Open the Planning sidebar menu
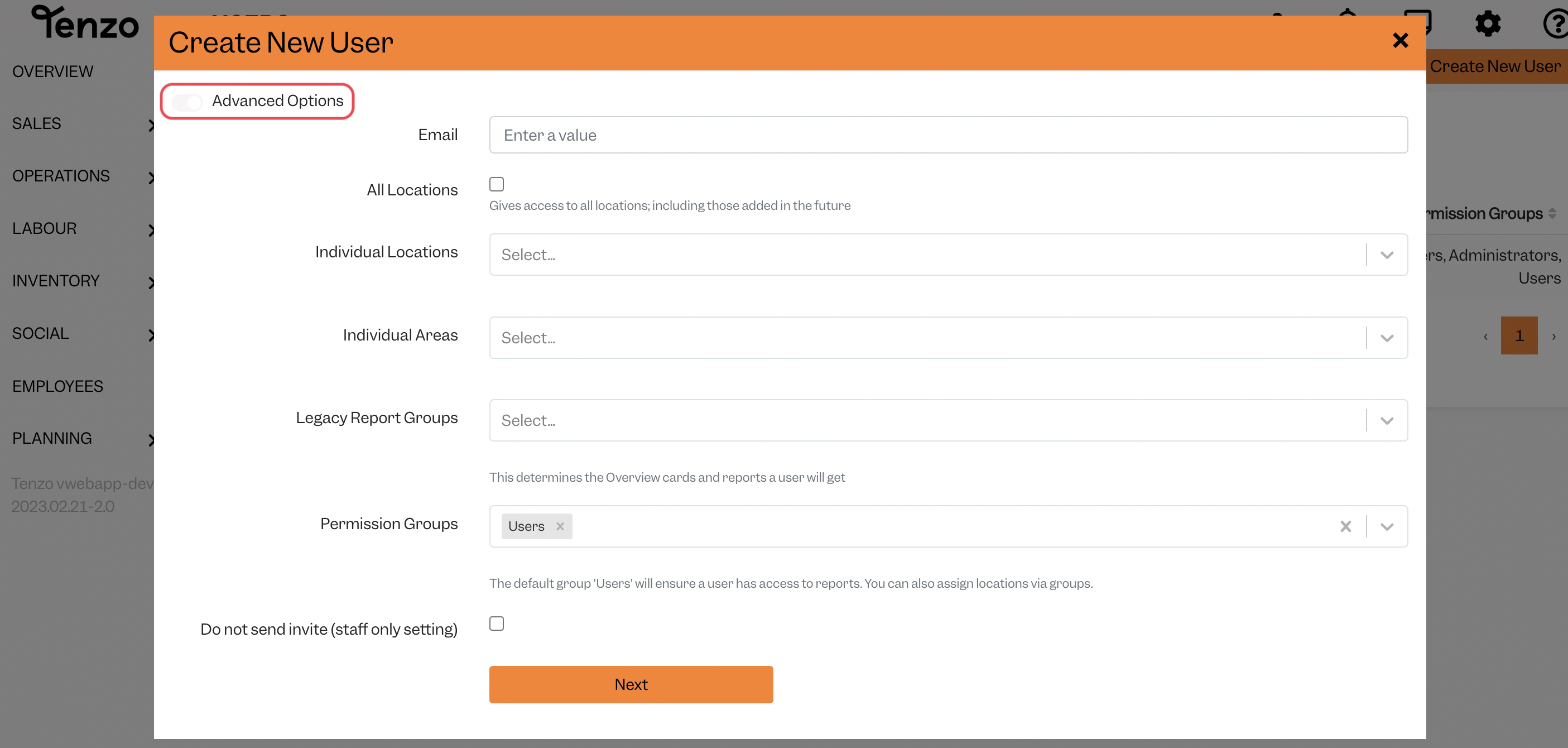The width and height of the screenshot is (1568, 748). tap(52, 439)
